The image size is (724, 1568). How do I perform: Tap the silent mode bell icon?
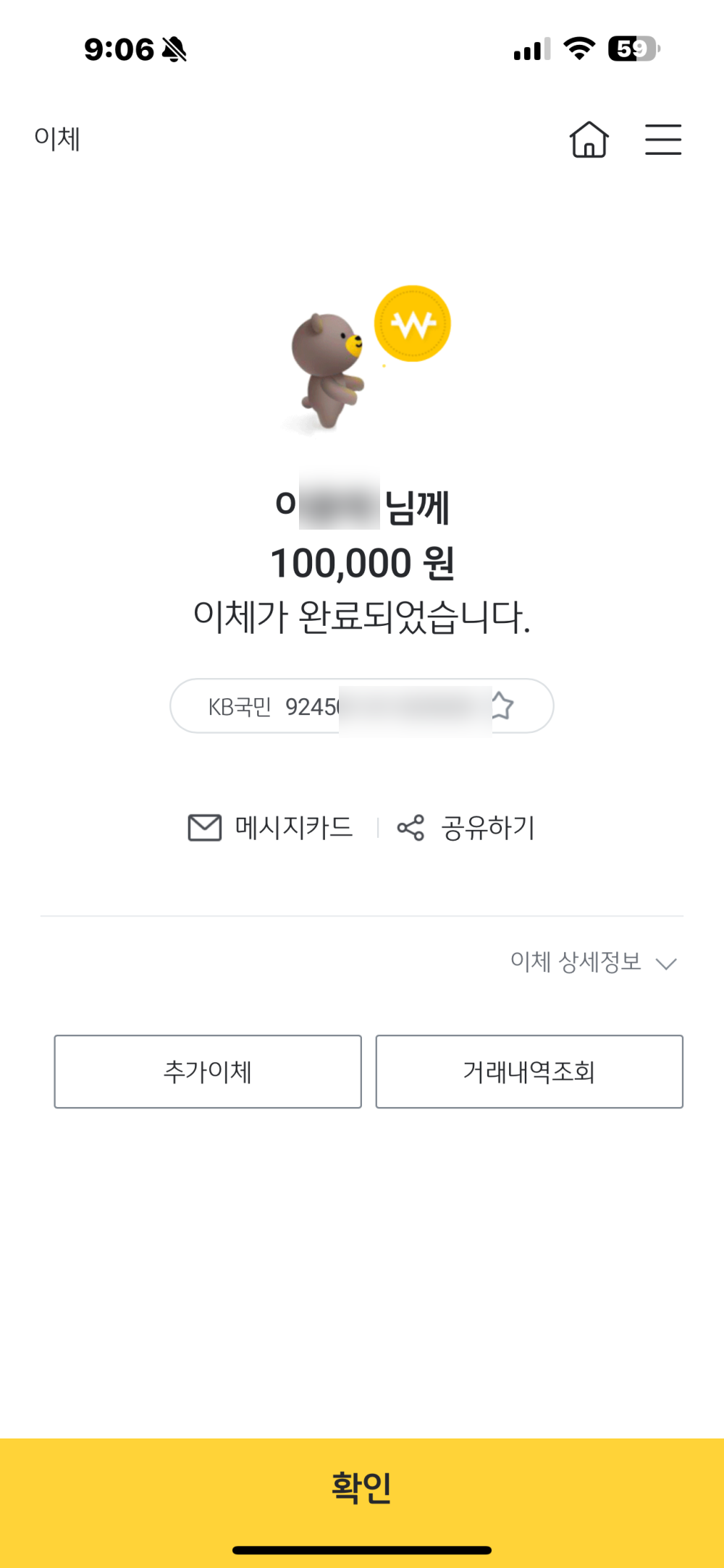[174, 49]
